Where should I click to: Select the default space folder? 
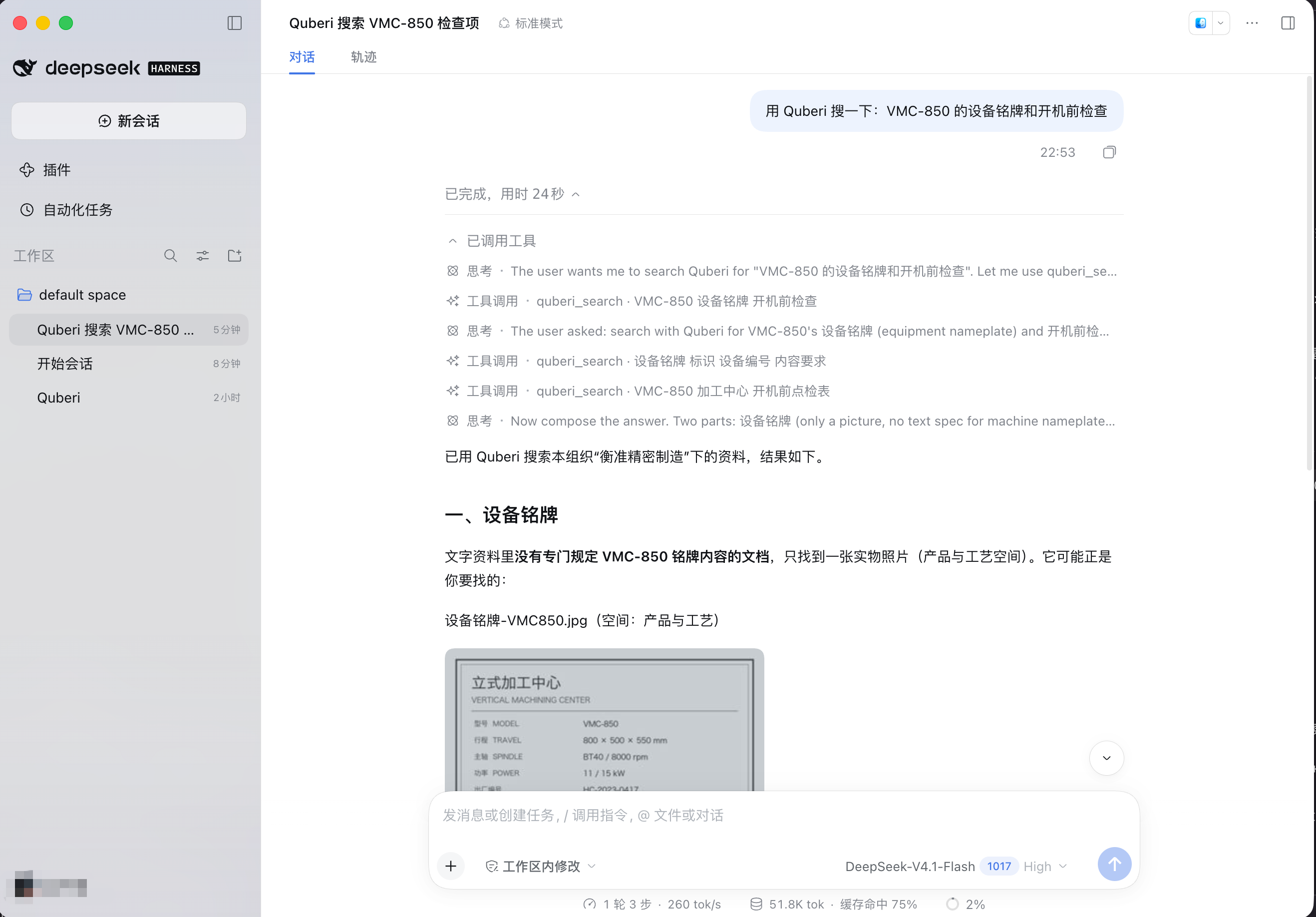coord(129,295)
